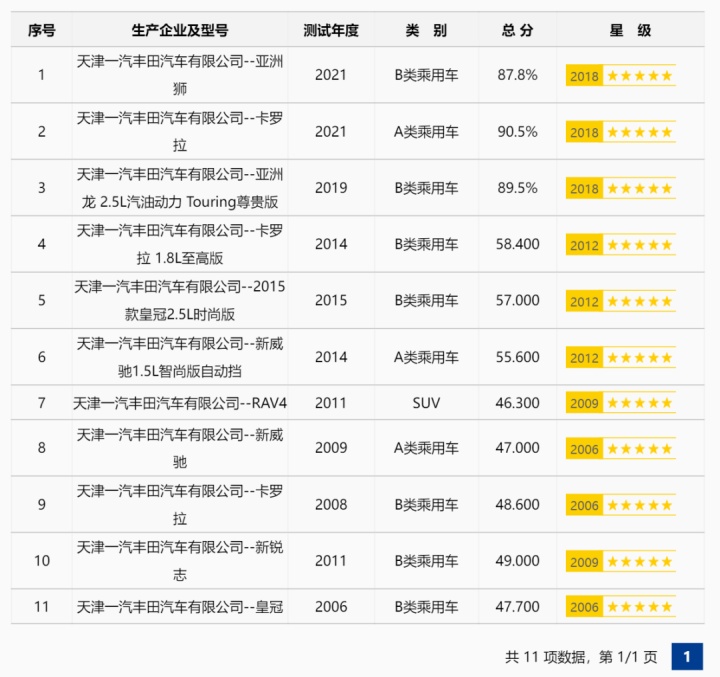
Task: Select the 卡罗拉 model entry in row 2
Action: 180,131
